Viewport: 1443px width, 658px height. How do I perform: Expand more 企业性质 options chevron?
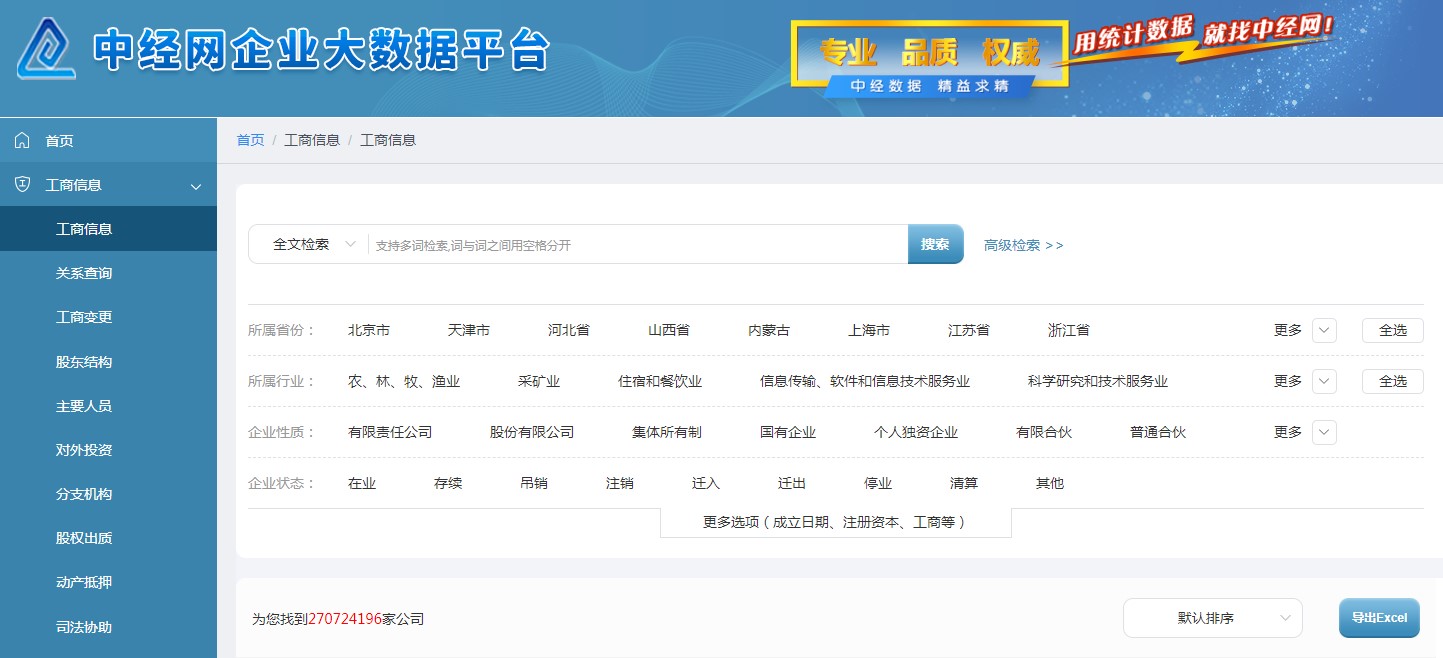[1324, 432]
